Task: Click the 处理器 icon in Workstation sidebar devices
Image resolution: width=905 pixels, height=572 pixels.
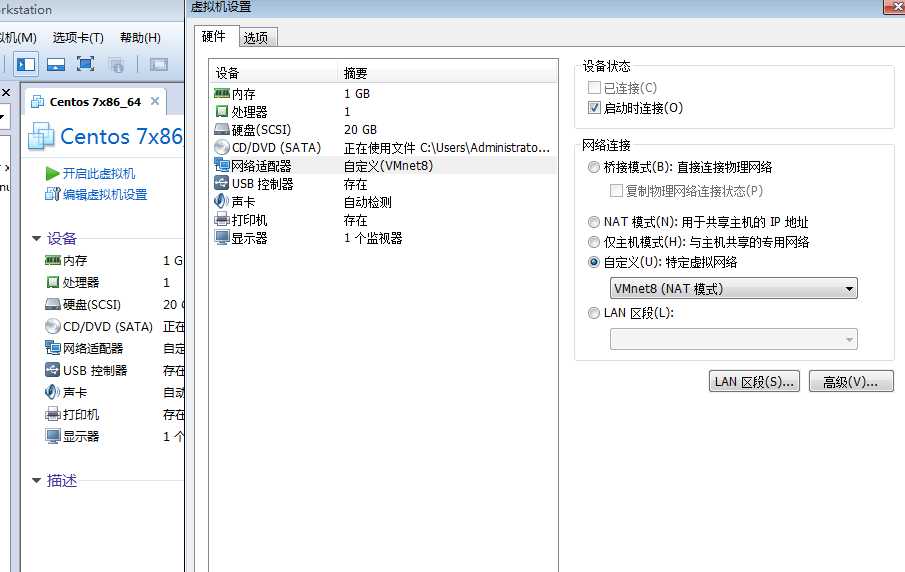Action: (53, 282)
